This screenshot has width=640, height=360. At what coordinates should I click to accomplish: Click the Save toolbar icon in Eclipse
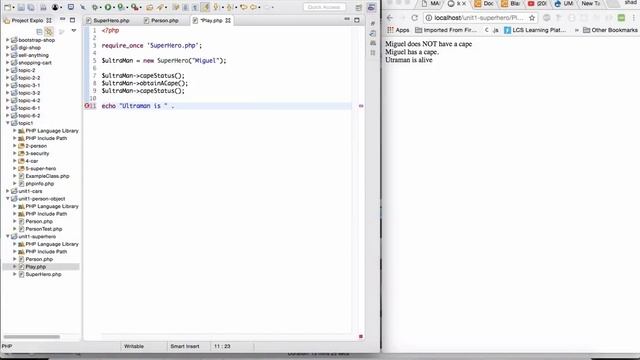22,7
